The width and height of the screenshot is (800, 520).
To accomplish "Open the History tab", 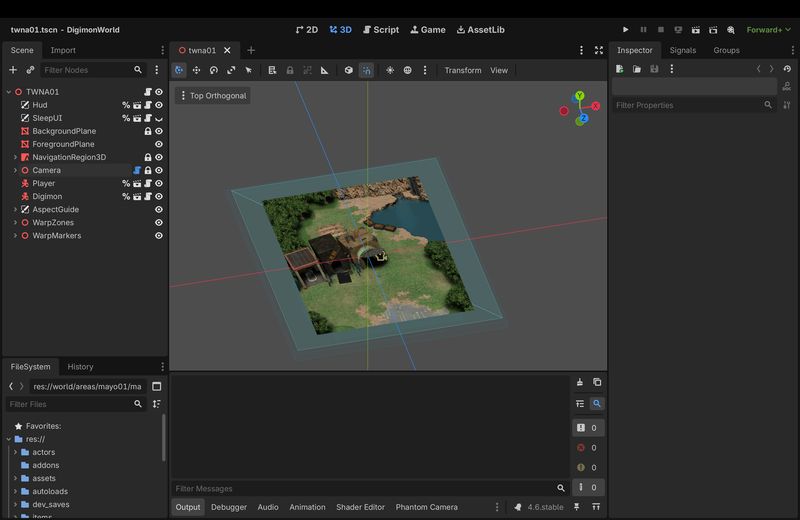I will (x=80, y=366).
